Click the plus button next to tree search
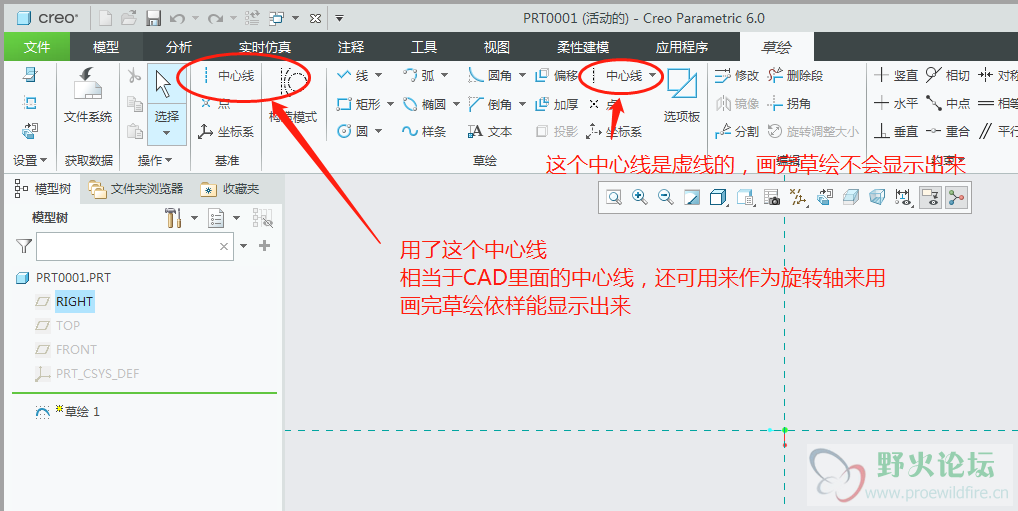The width and height of the screenshot is (1018, 511). [x=264, y=246]
